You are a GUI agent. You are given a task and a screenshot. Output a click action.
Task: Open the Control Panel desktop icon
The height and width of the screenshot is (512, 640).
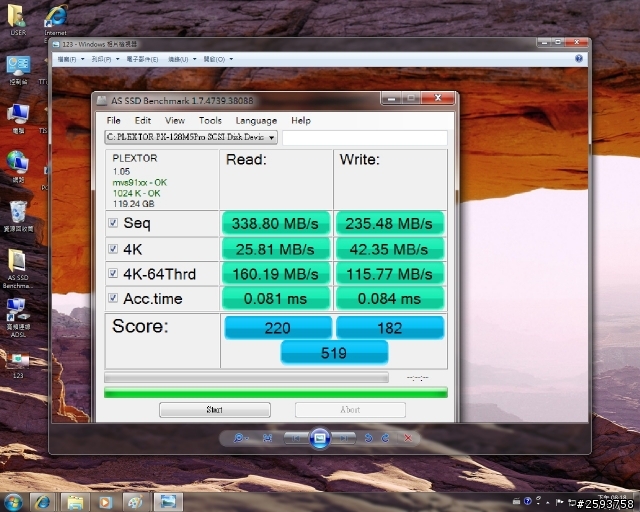click(x=18, y=70)
